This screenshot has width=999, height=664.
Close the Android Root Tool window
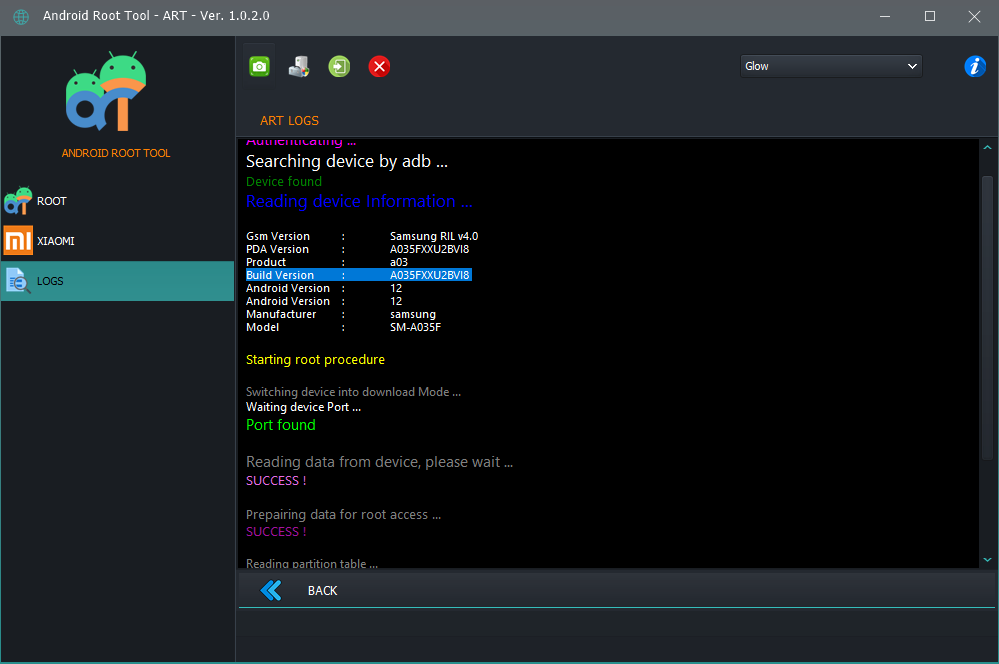[x=974, y=17]
